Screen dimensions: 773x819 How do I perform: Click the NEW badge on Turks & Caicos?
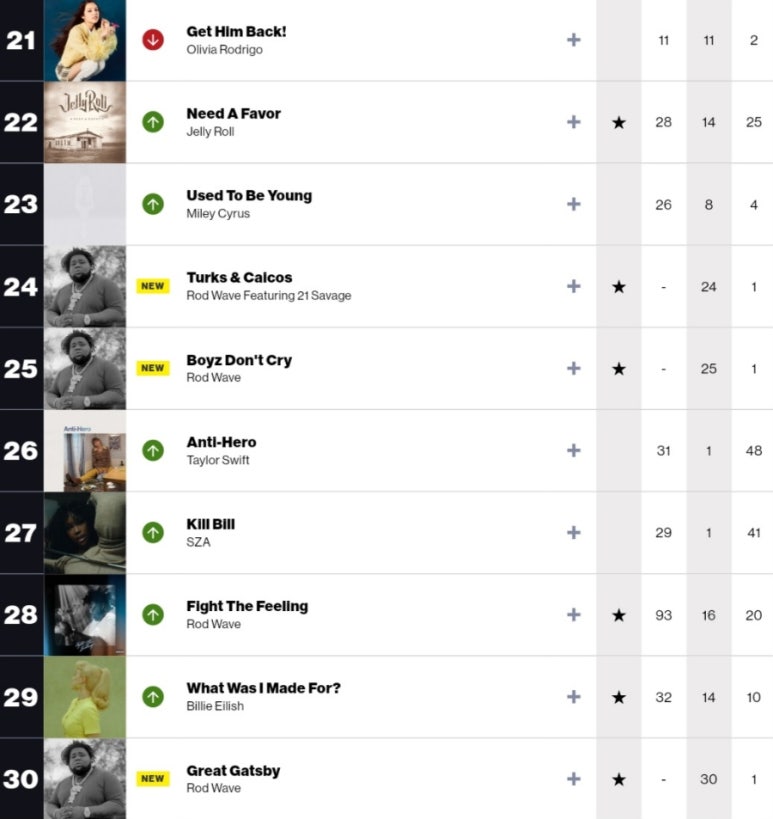pos(153,286)
